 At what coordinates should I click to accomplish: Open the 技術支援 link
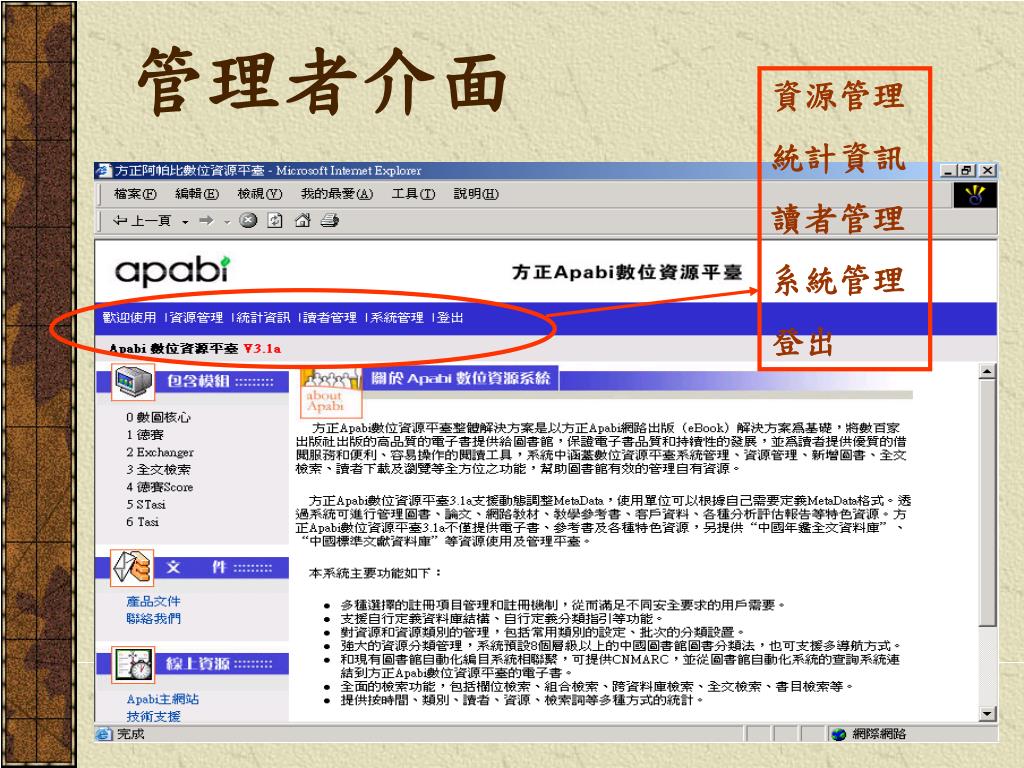[153, 716]
